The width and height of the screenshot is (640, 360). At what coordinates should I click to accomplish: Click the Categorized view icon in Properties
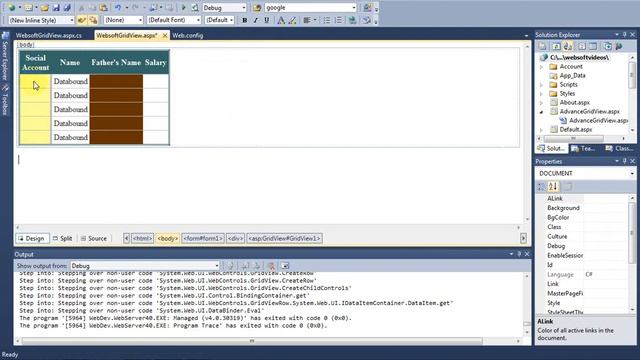point(541,187)
